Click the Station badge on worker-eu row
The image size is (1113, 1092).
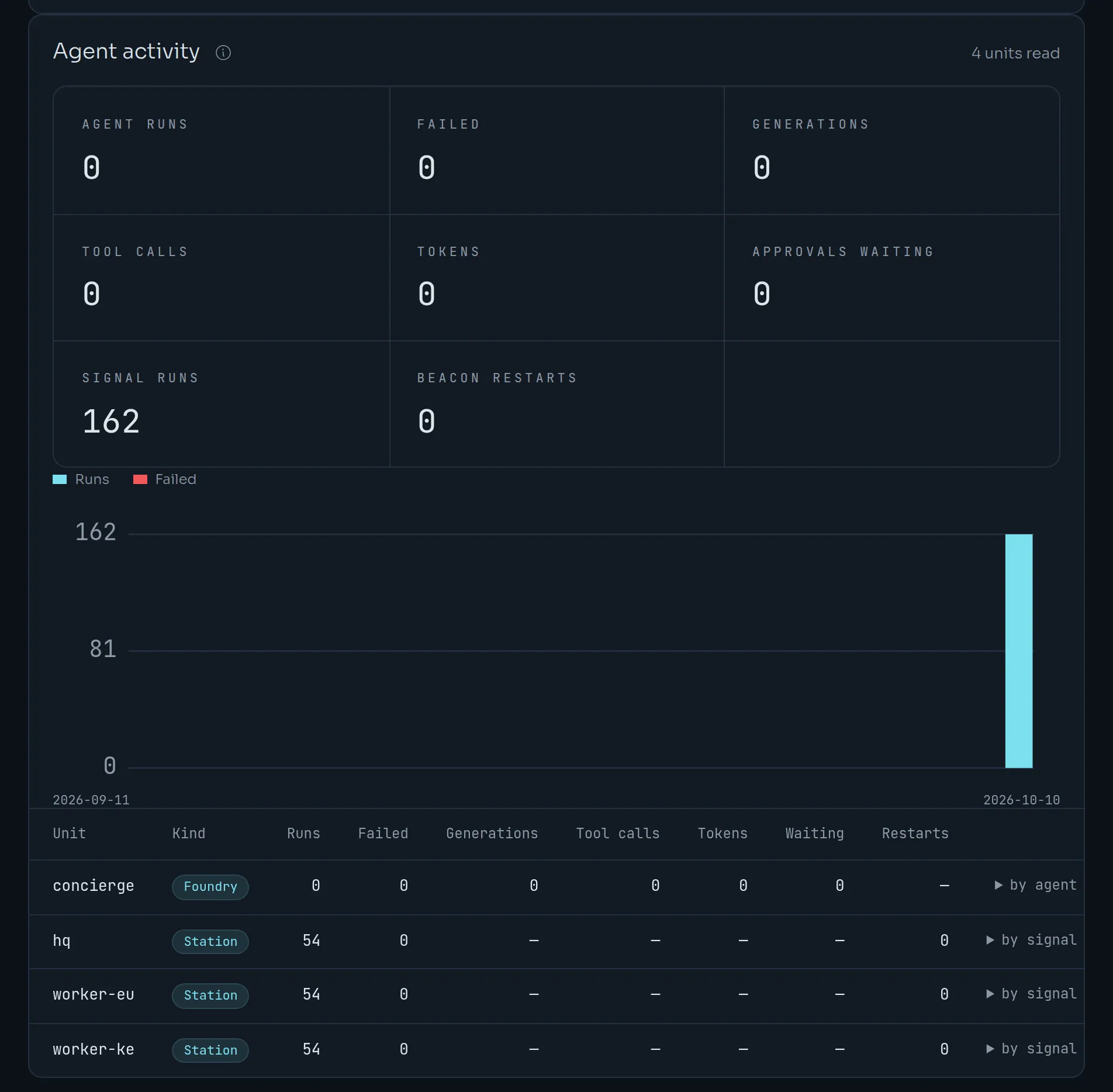click(210, 996)
